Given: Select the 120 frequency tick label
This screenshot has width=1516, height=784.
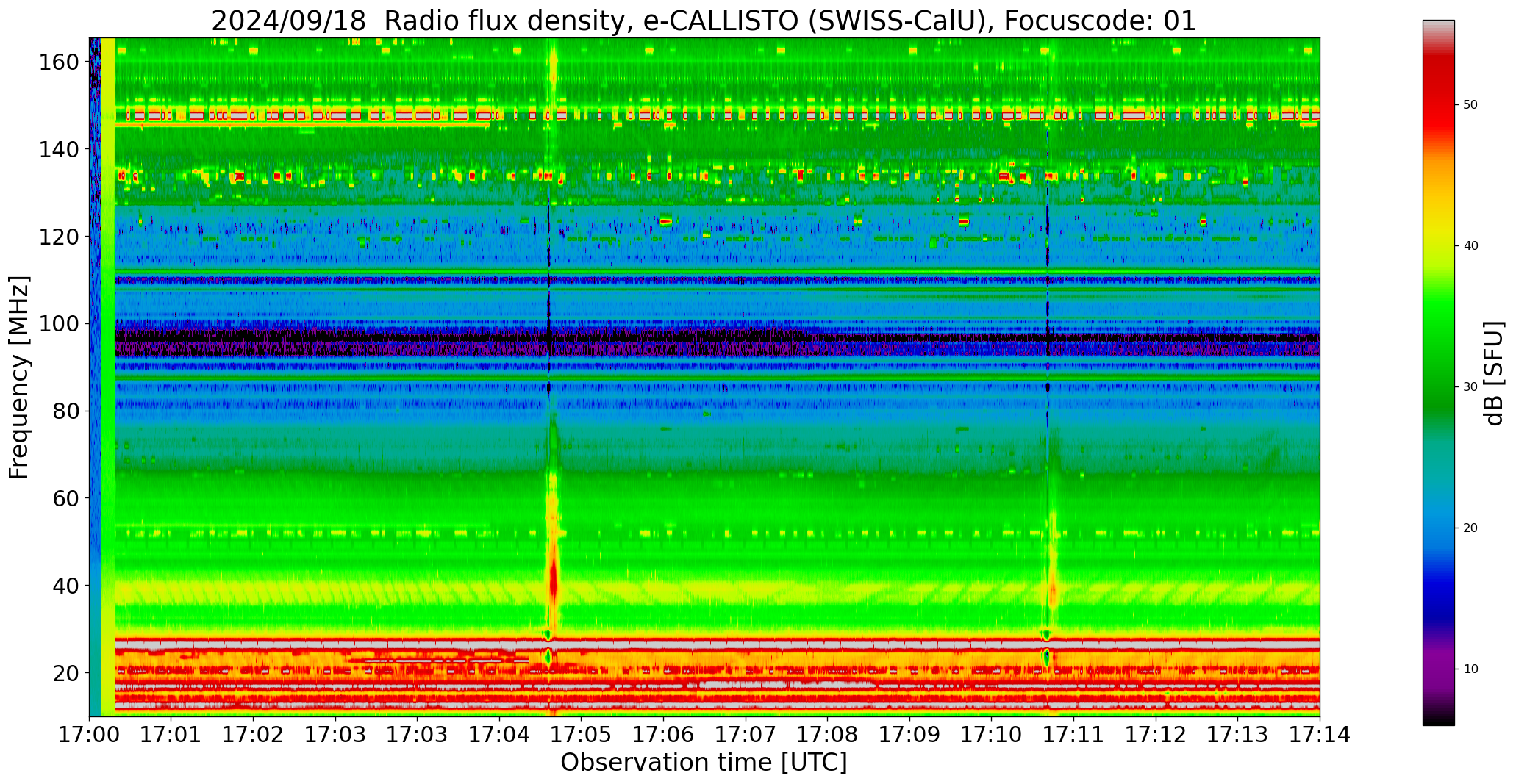Looking at the screenshot, I should click(x=60, y=237).
